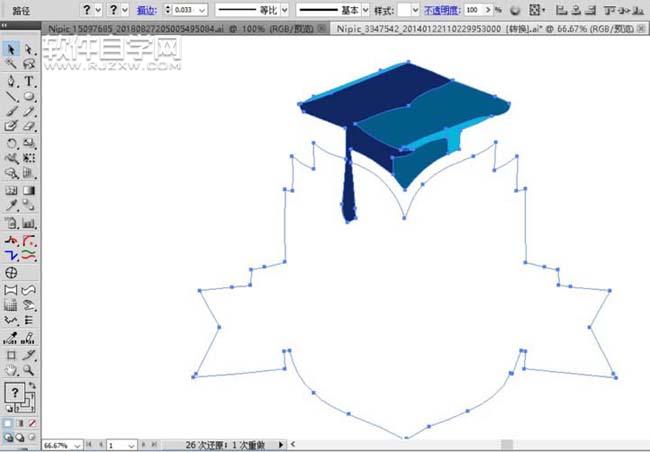Enable Draw Normal mode
This screenshot has height=452, width=650.
pyautogui.click(x=8, y=437)
